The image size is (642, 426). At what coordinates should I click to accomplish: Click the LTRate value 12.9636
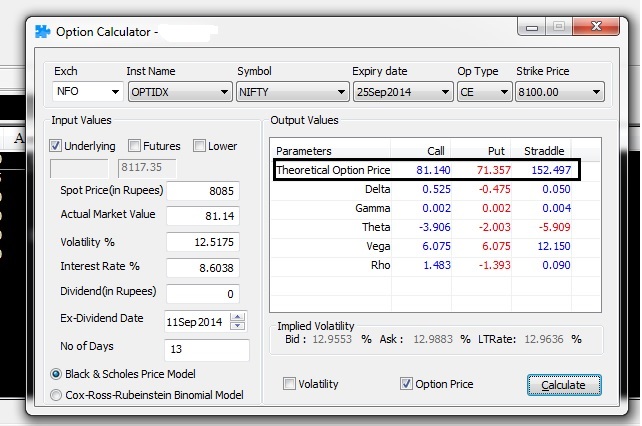(544, 339)
